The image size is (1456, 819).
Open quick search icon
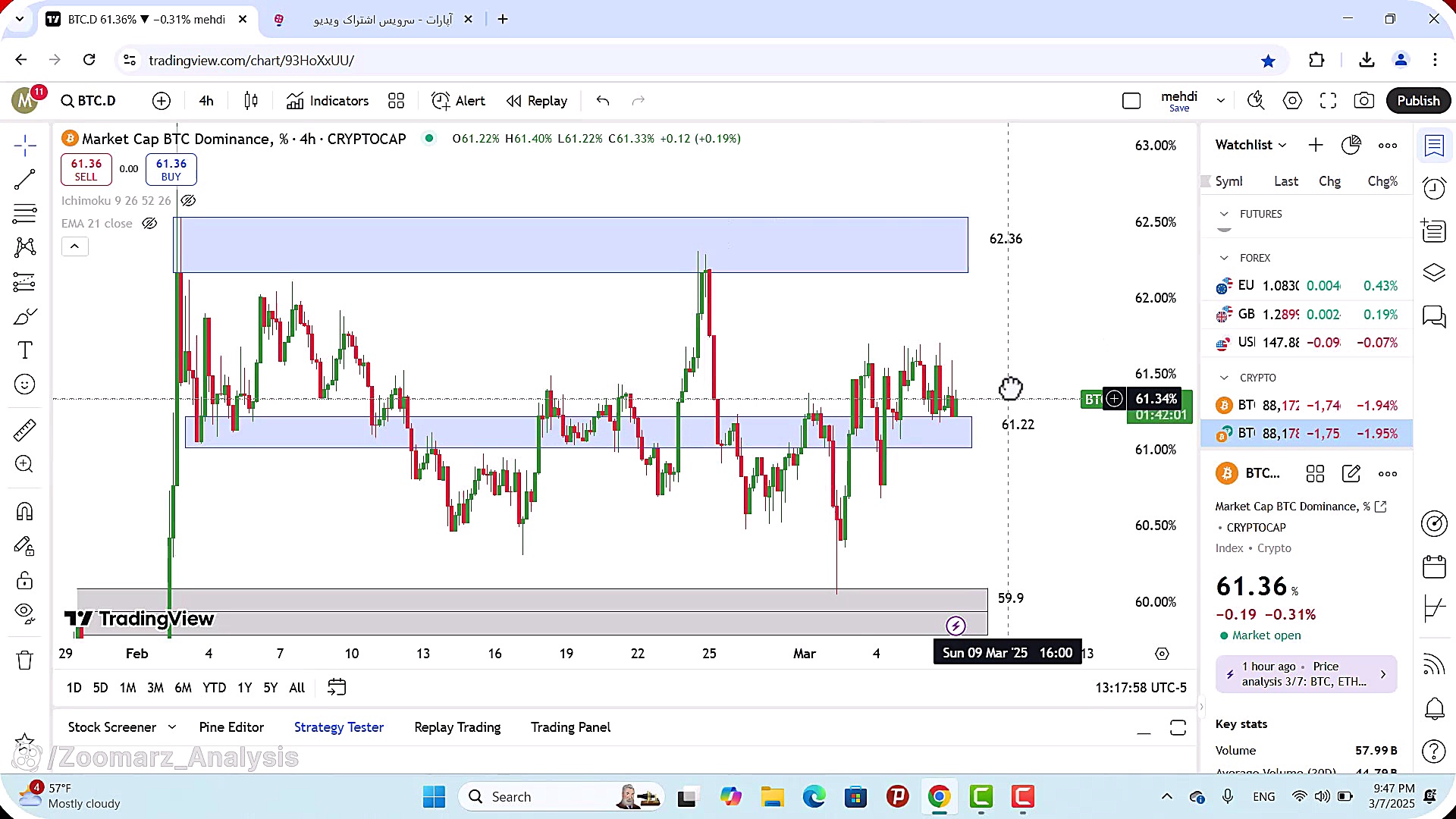tap(1256, 101)
